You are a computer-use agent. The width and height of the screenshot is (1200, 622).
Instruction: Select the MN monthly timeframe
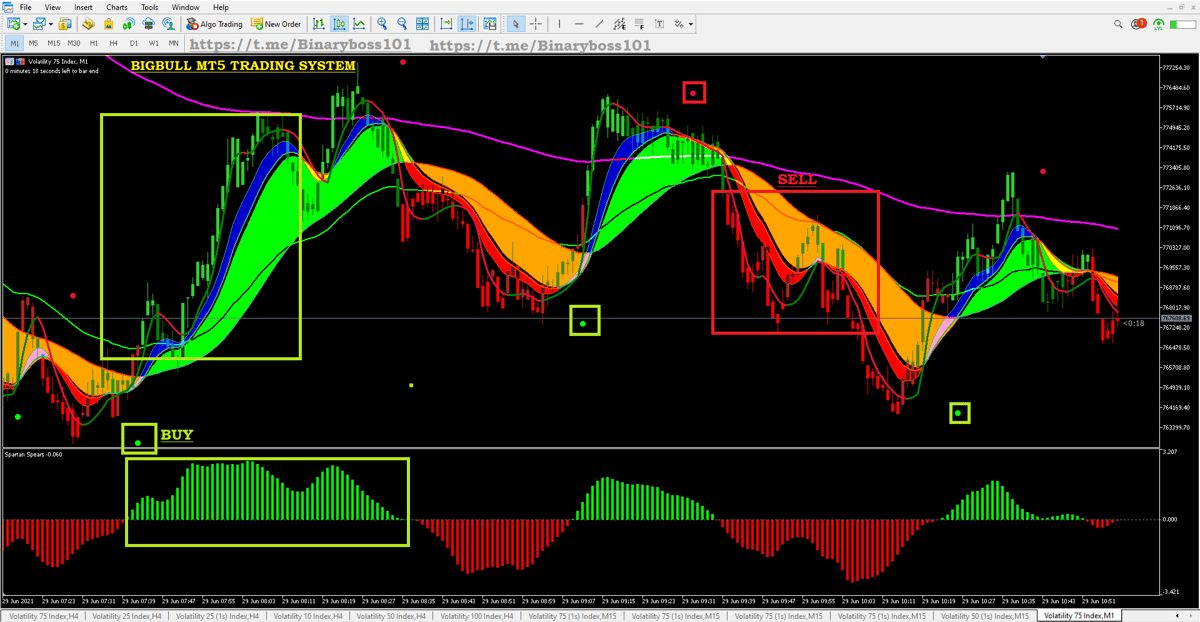(174, 43)
